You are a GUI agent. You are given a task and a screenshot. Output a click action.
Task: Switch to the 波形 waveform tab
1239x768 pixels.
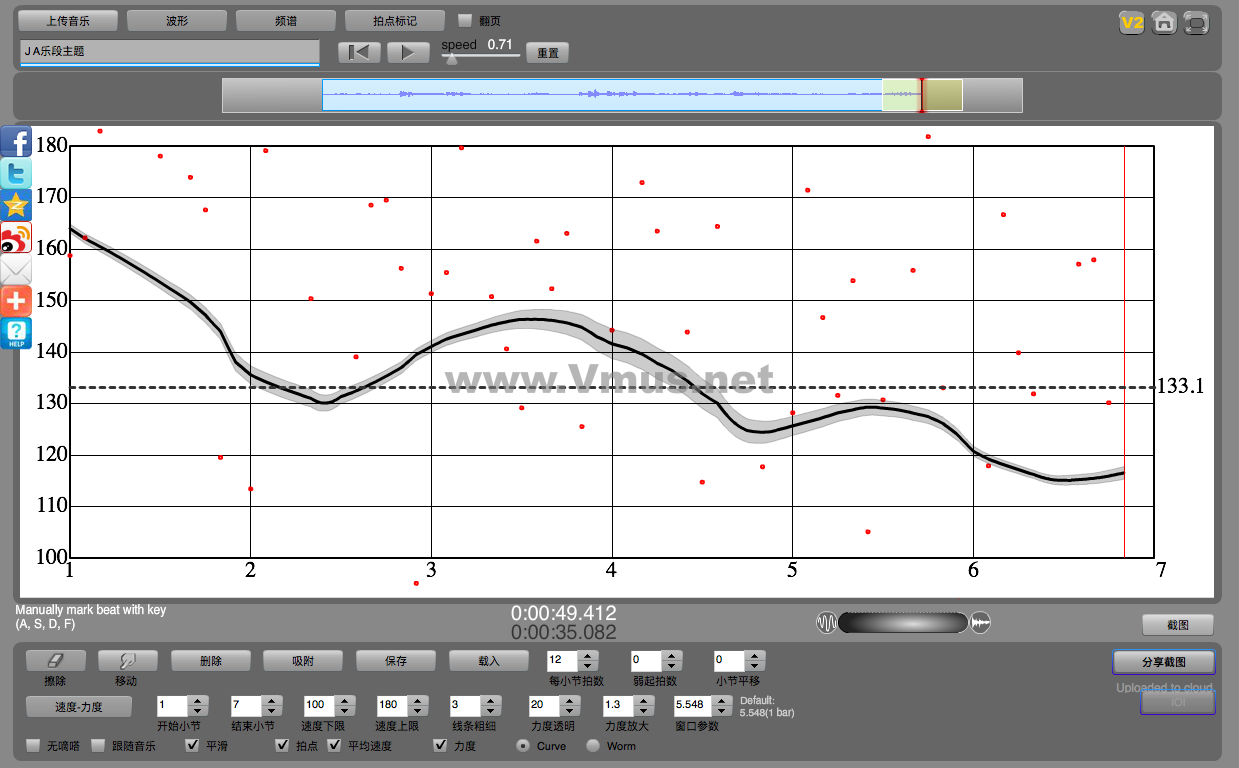[177, 21]
